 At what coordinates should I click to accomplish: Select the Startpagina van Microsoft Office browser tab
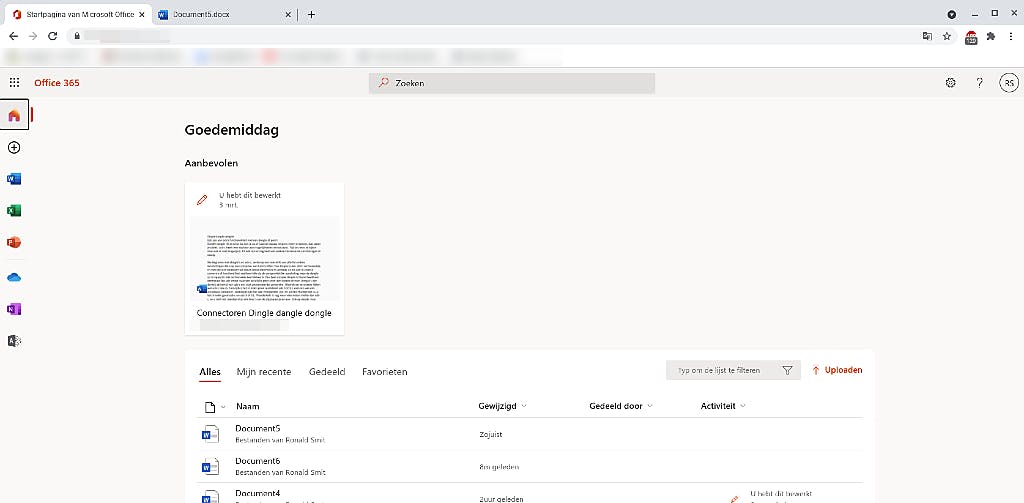click(77, 14)
